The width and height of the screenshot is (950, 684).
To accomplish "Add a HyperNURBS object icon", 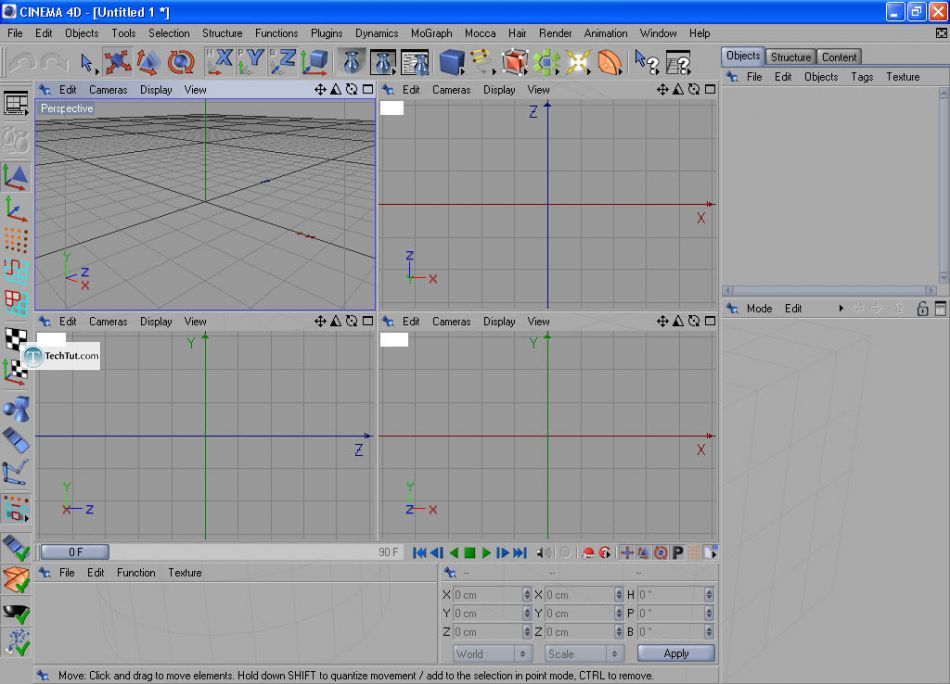I will point(514,62).
